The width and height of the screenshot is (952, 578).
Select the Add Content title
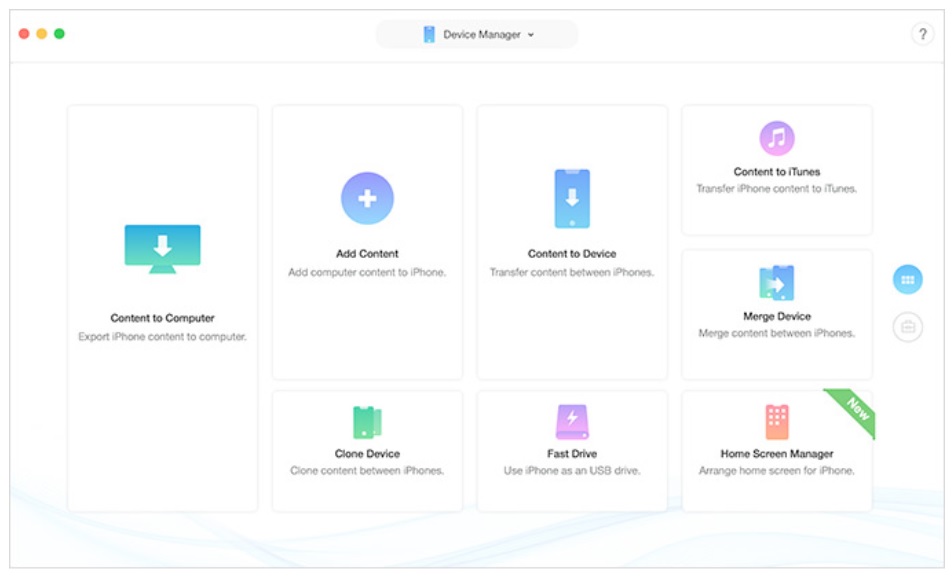(367, 254)
